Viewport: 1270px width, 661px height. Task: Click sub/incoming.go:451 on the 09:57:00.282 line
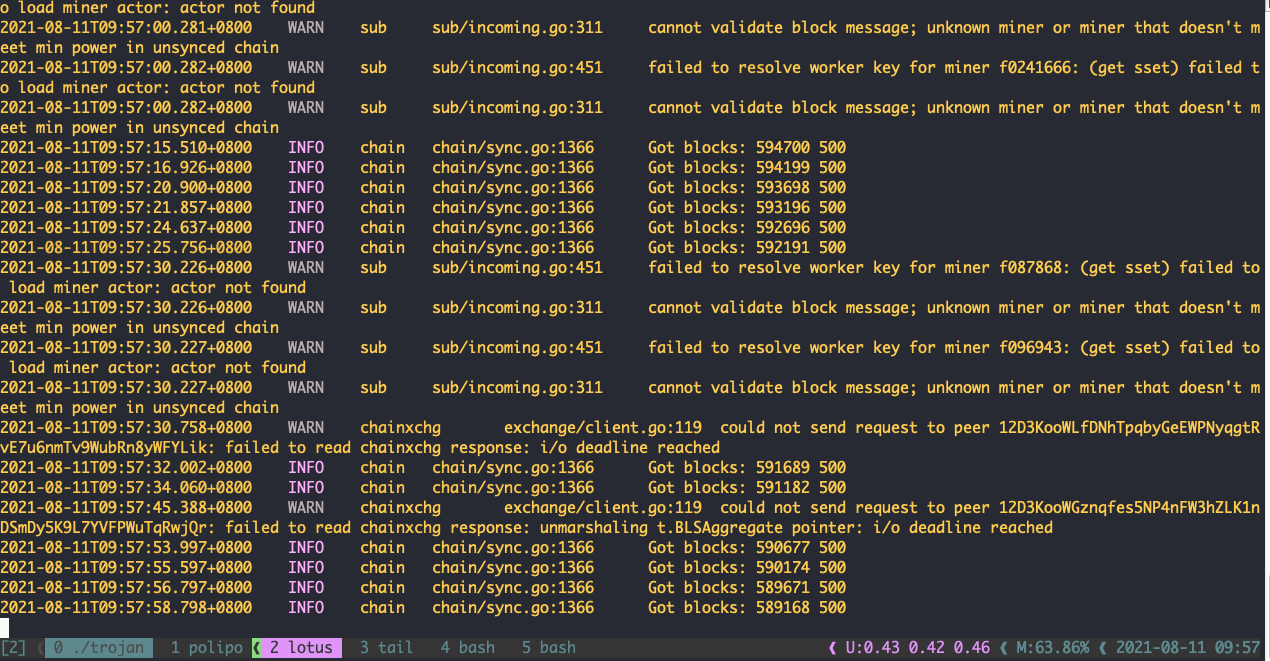click(517, 67)
